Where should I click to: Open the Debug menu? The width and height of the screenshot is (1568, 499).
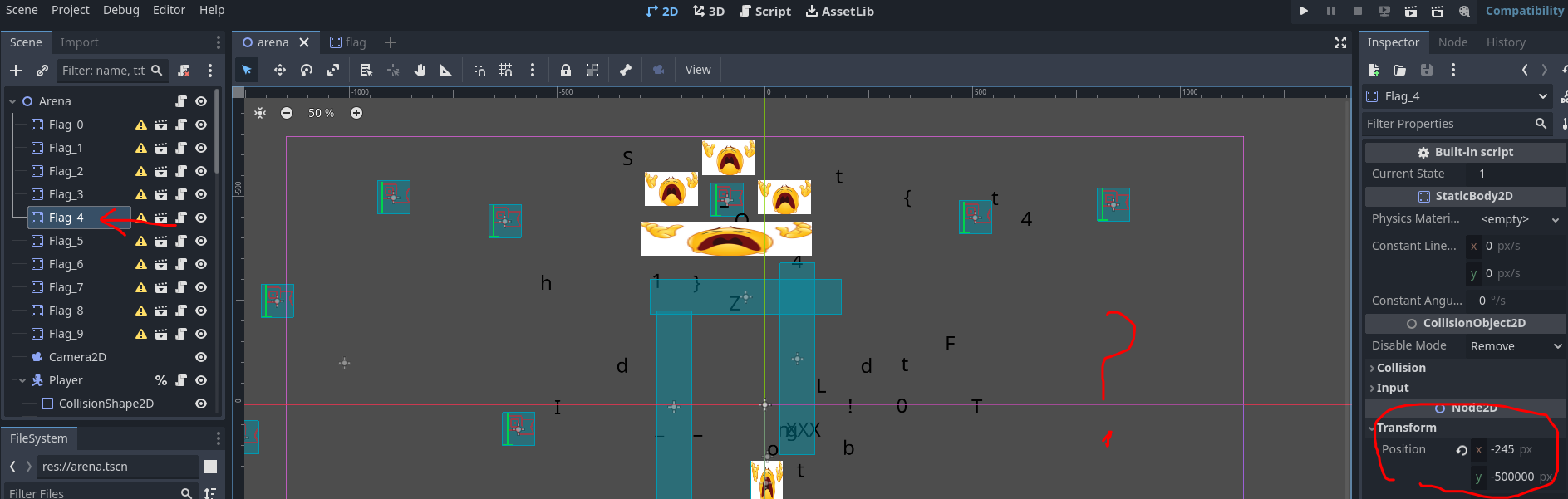[121, 10]
